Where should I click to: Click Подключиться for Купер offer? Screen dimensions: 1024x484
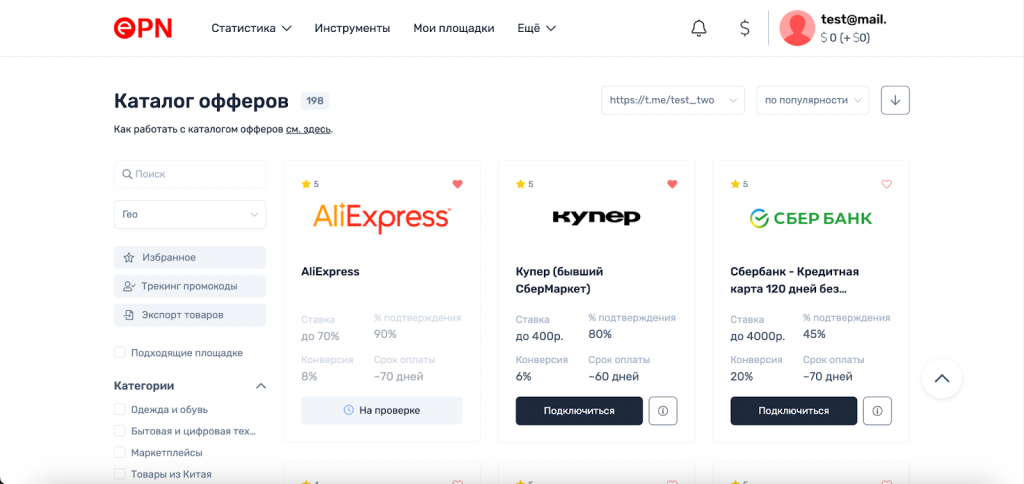point(579,411)
